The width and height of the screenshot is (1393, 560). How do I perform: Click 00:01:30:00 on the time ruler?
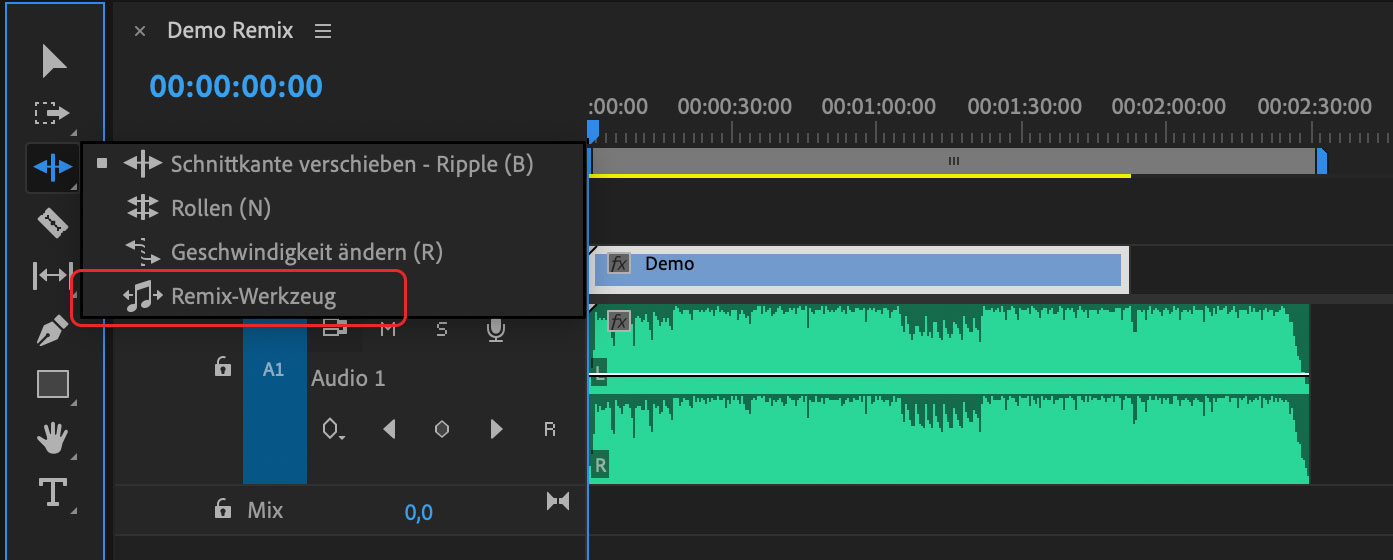tap(1024, 106)
